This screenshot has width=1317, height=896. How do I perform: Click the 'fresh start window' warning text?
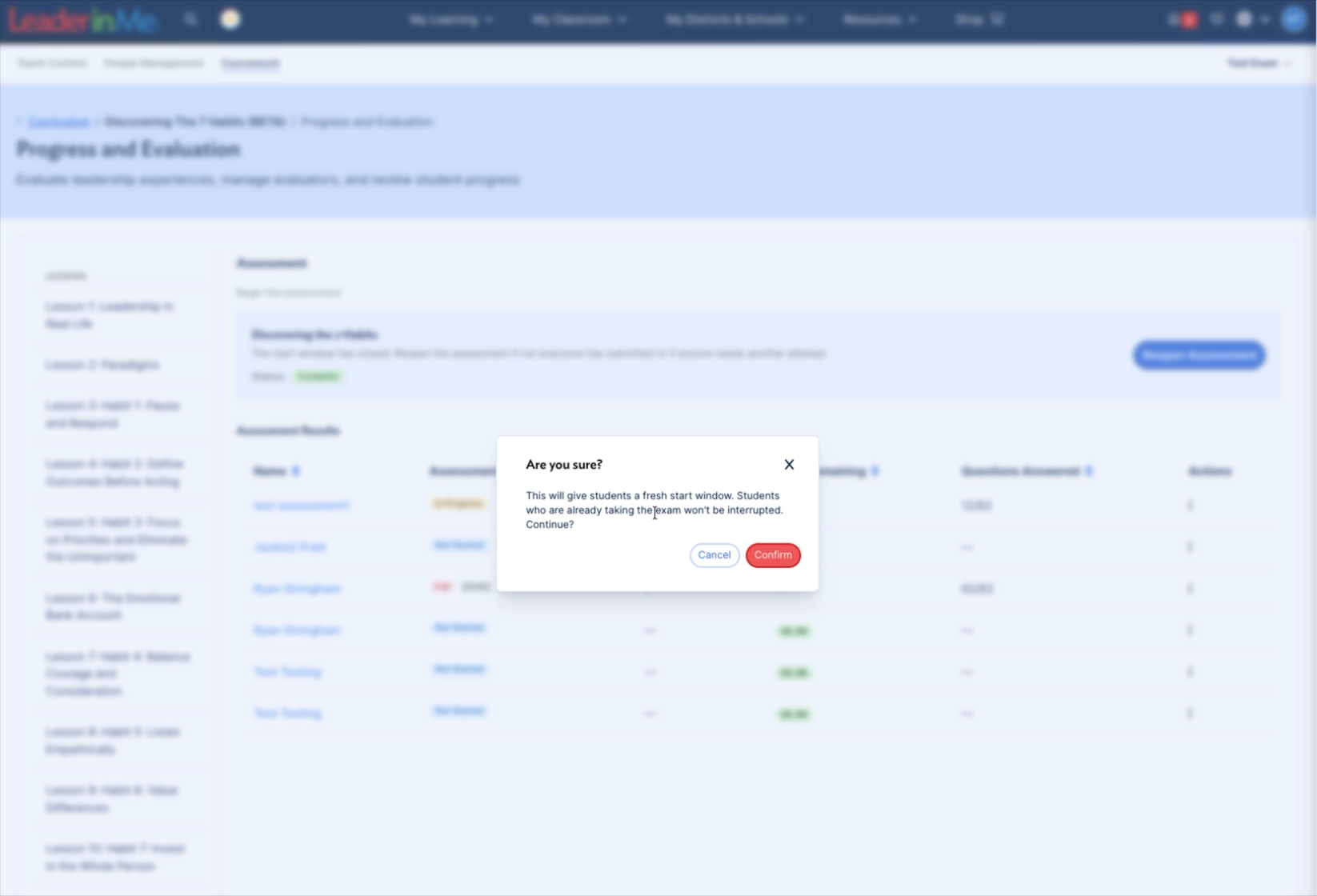tap(654, 510)
